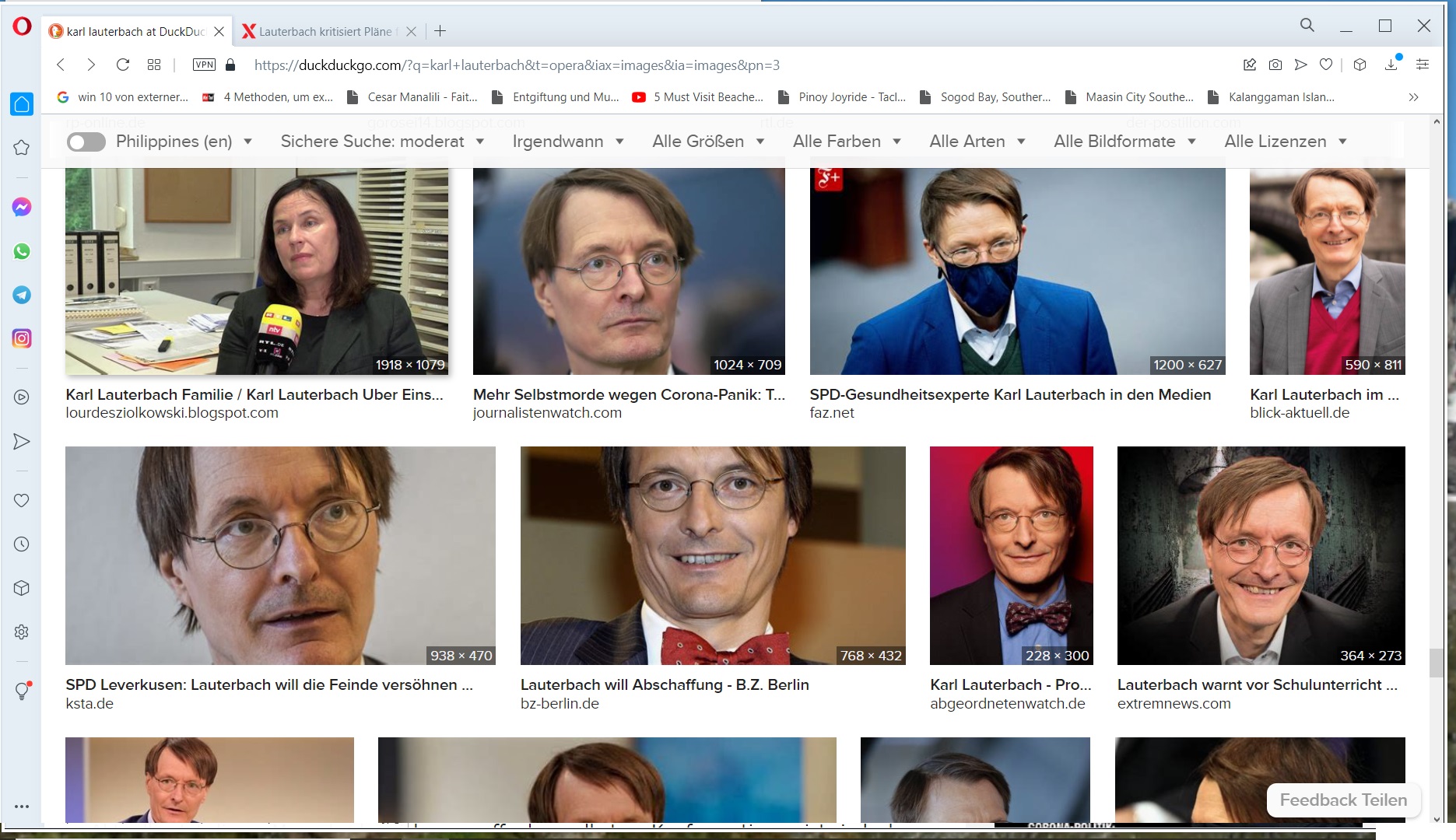Expand the Alle Lizenzen dropdown
Screen dimensions: 1456x840
point(1285,142)
